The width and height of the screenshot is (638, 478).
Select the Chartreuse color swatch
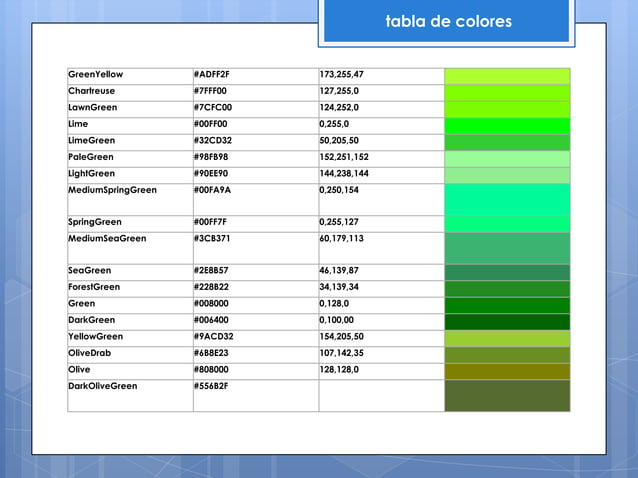coord(507,92)
